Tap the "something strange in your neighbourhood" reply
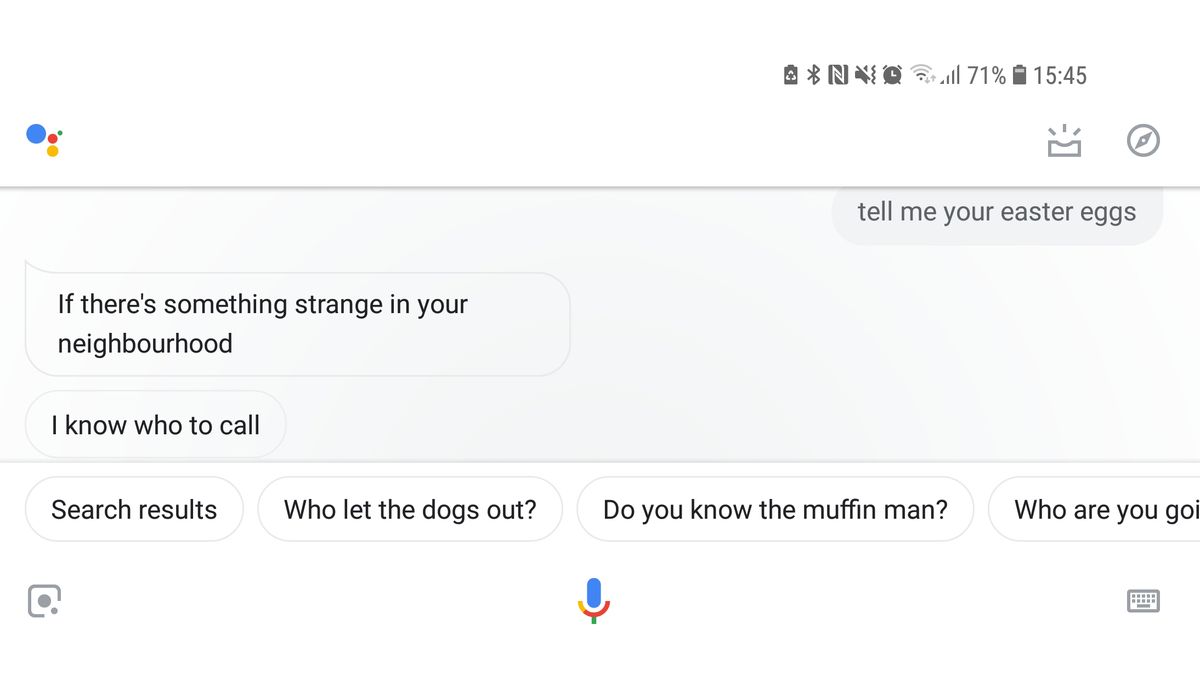This screenshot has width=1200, height=675. pyautogui.click(x=297, y=323)
